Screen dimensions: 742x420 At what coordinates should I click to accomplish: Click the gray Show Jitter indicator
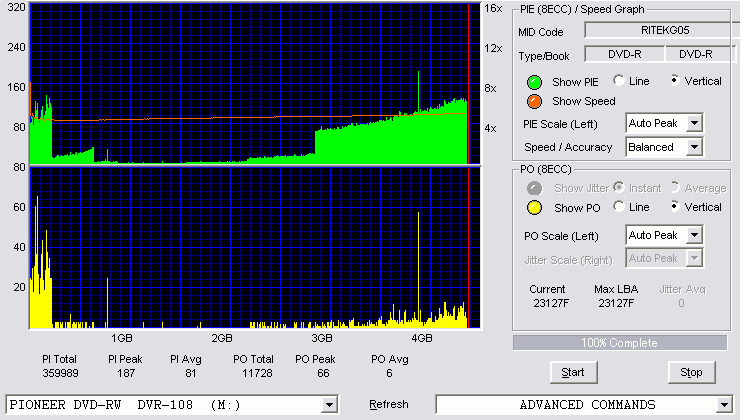(x=534, y=188)
